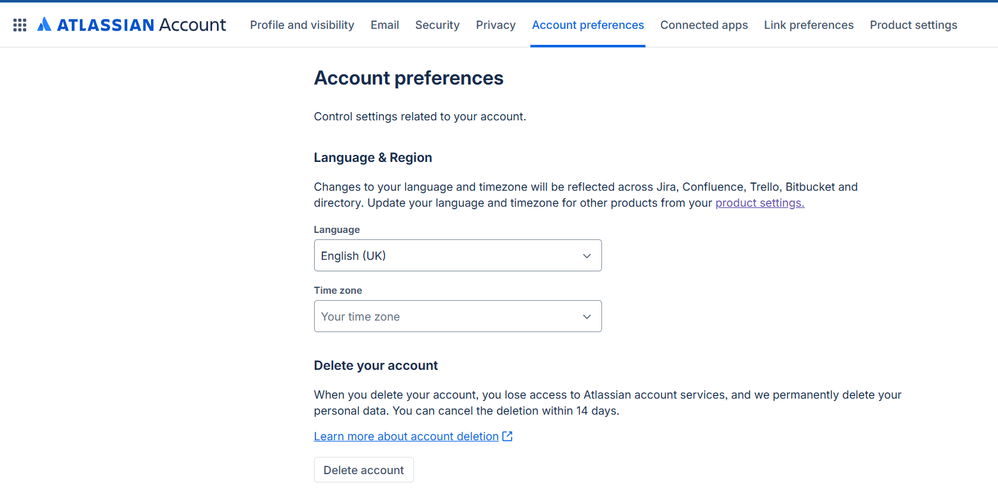Navigate to the Product settings tab
The image size is (998, 503).
coord(913,25)
